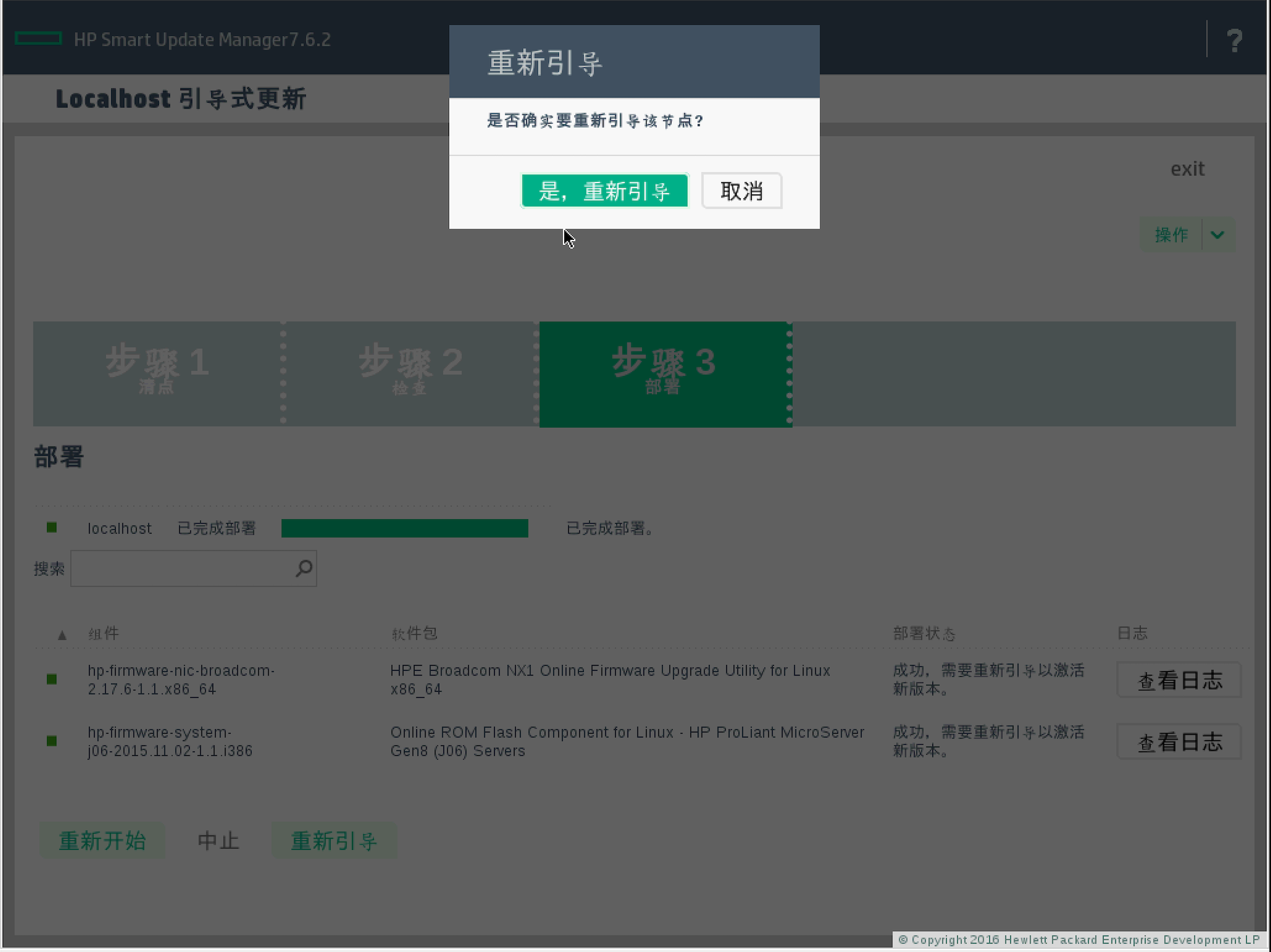1271x952 pixels.
Task: Click system-j06 row 成功 deployment status text
Action: 989,741
